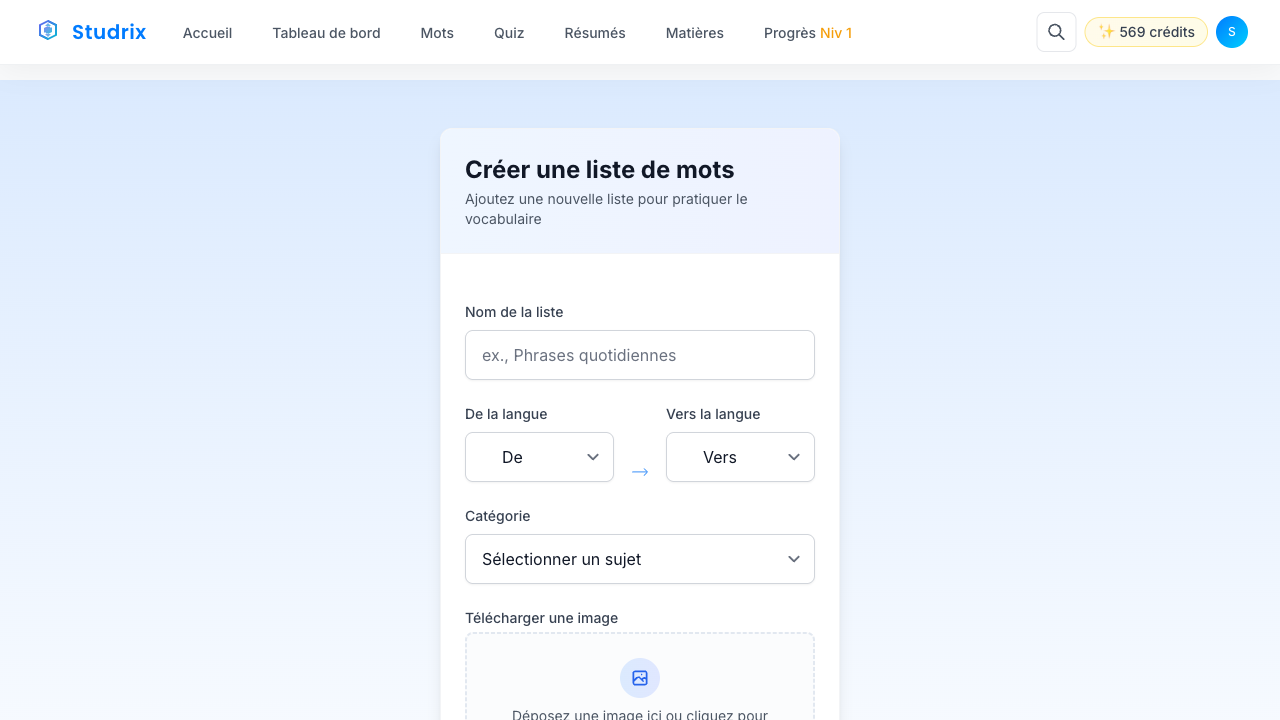This screenshot has height=720, width=1280.
Task: Navigate to Mots section
Action: [437, 33]
